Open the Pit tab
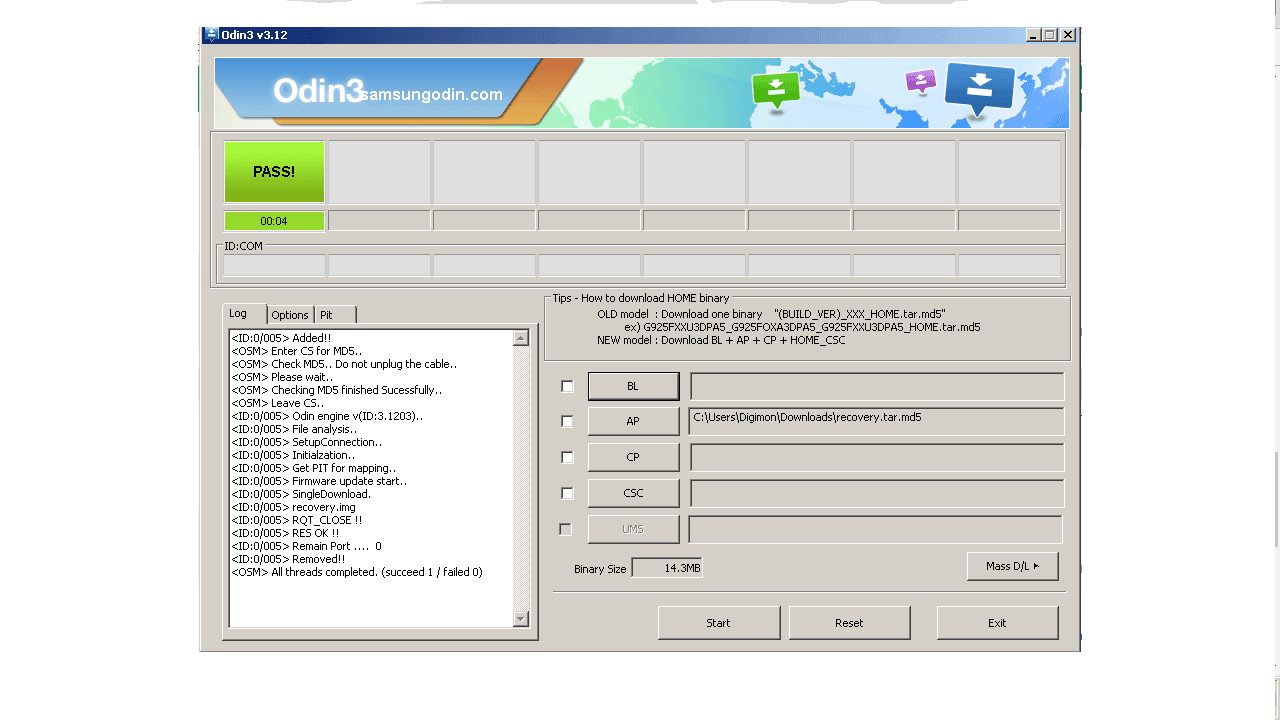1280x720 pixels. click(x=335, y=315)
